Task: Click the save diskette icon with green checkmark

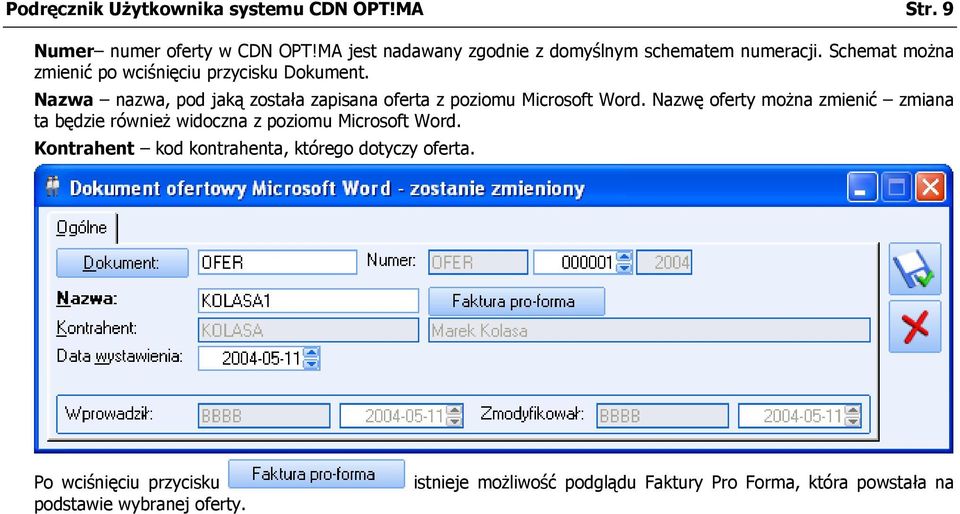Action: tap(915, 270)
